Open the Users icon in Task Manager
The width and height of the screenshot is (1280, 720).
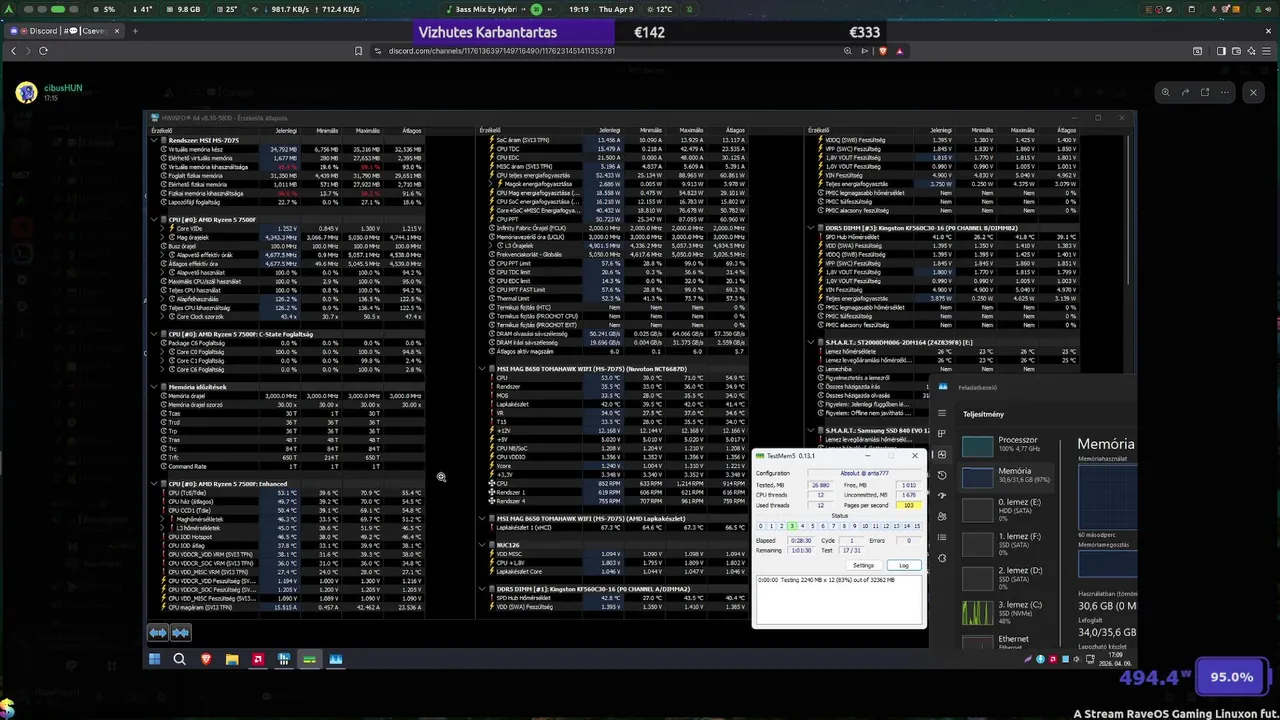click(942, 517)
